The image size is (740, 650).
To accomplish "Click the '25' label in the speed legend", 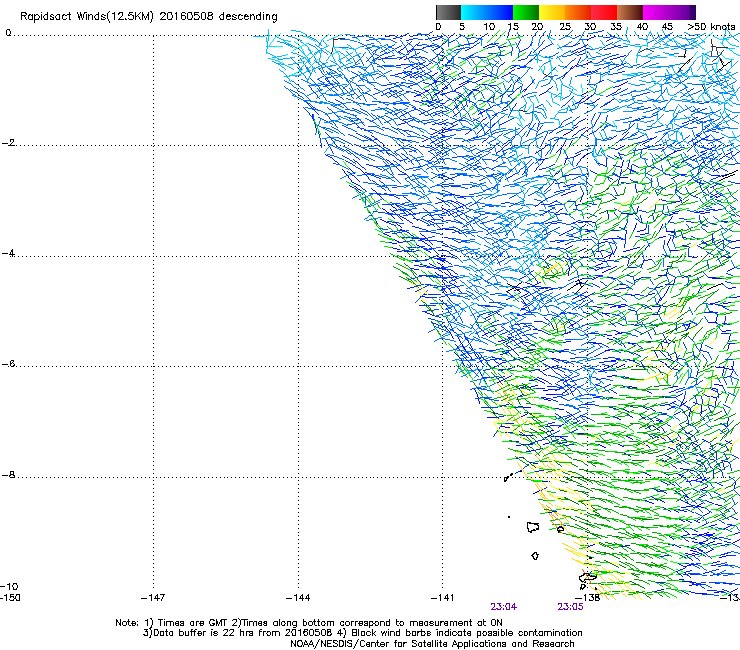I will (x=564, y=27).
